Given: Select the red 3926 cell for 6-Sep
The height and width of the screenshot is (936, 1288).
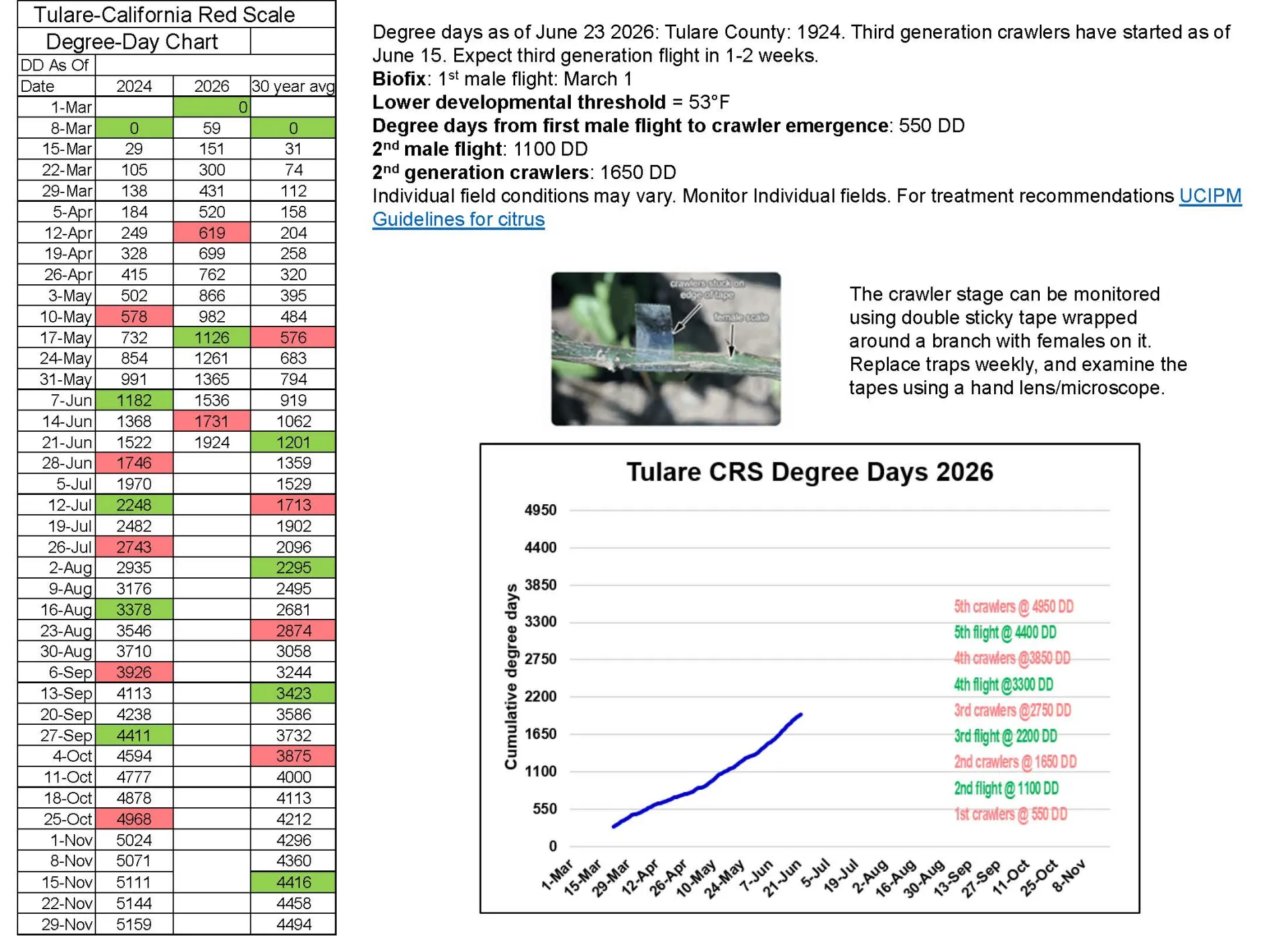Looking at the screenshot, I should pyautogui.click(x=134, y=672).
